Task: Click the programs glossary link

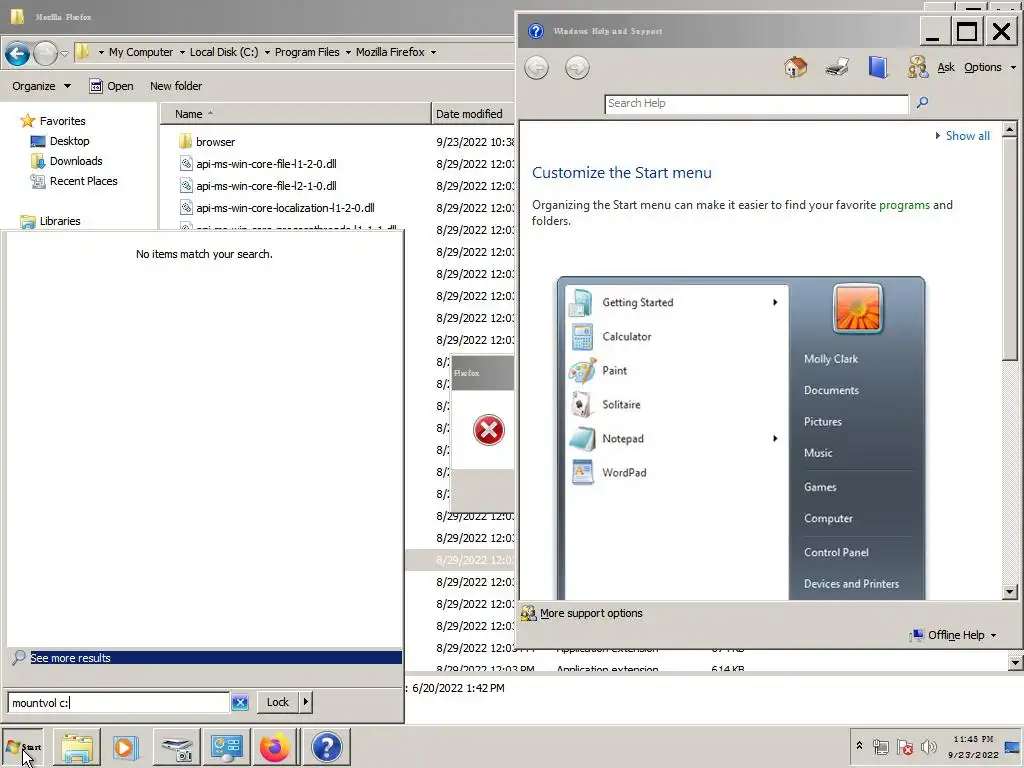Action: point(904,205)
